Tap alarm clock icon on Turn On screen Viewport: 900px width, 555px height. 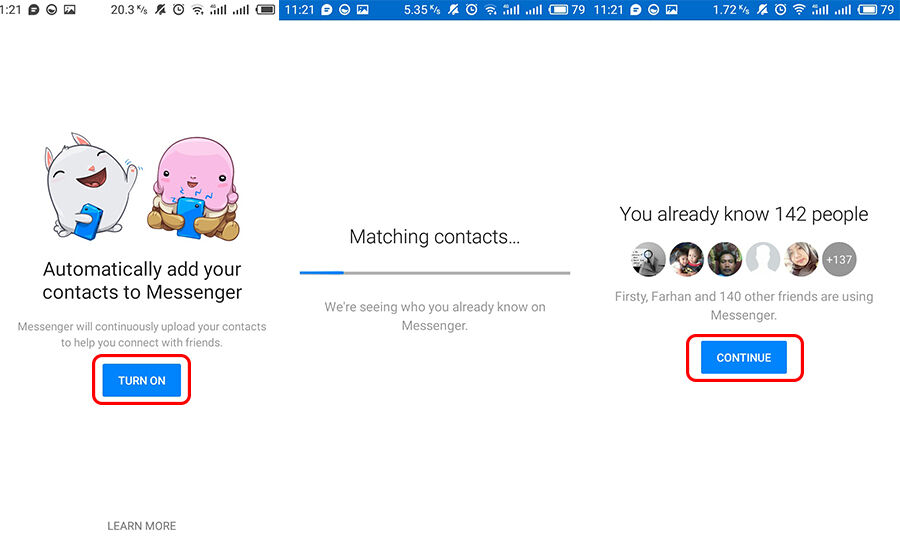[x=179, y=10]
